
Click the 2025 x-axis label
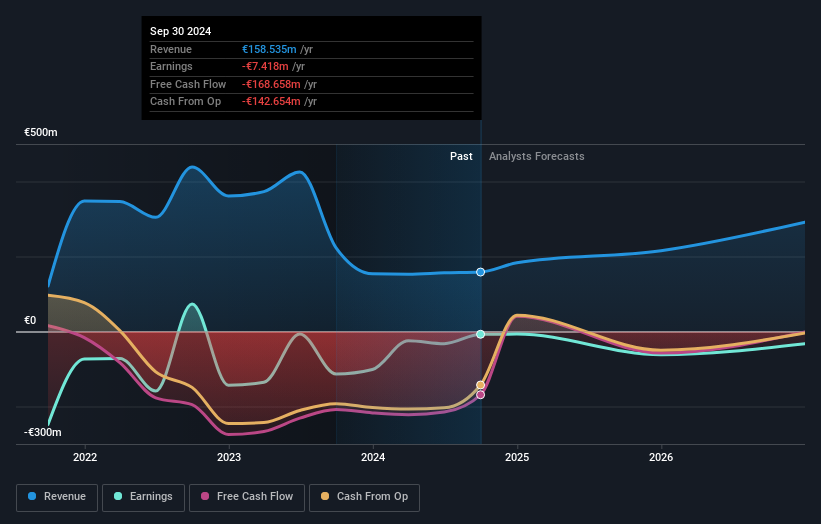click(x=517, y=457)
